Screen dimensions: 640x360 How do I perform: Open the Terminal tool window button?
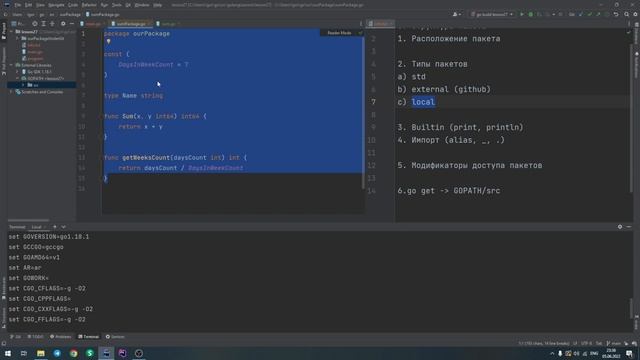point(89,337)
